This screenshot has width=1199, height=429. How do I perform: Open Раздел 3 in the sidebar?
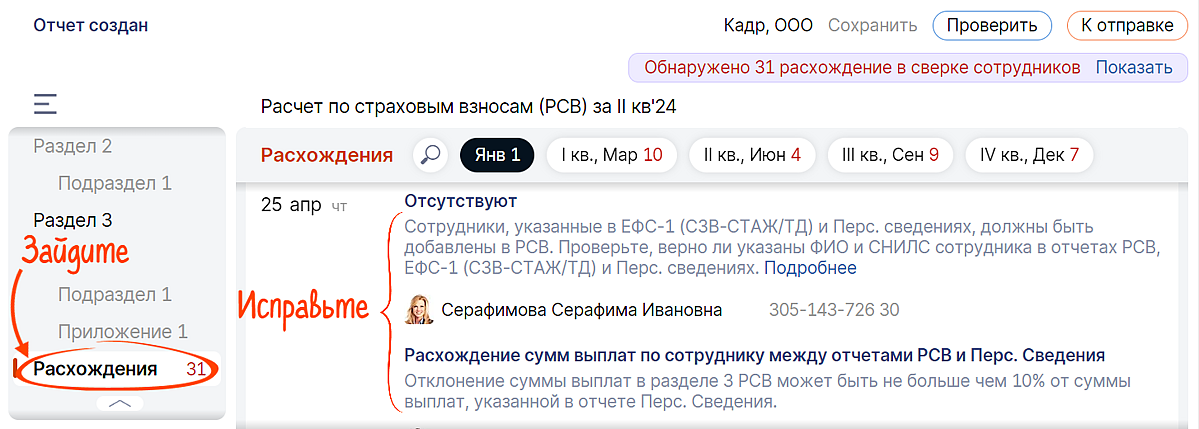tap(73, 220)
